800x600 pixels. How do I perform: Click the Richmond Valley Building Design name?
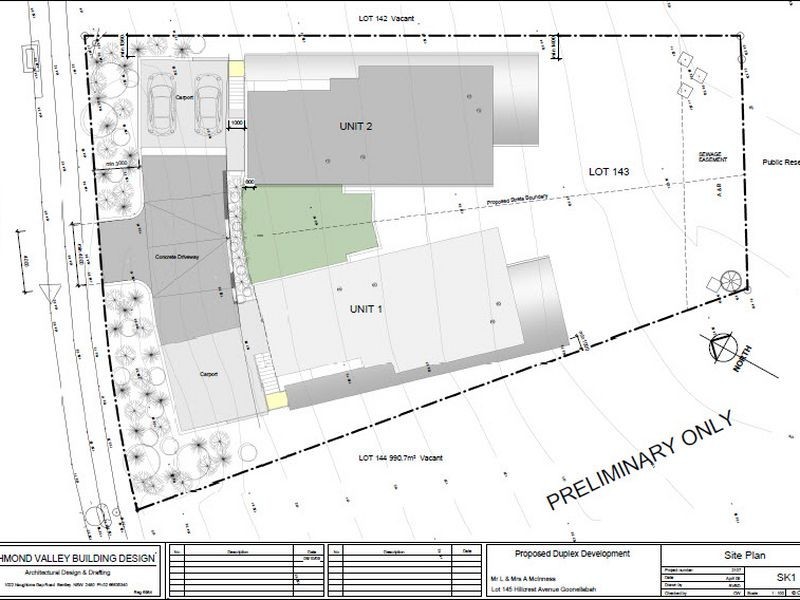[x=77, y=558]
